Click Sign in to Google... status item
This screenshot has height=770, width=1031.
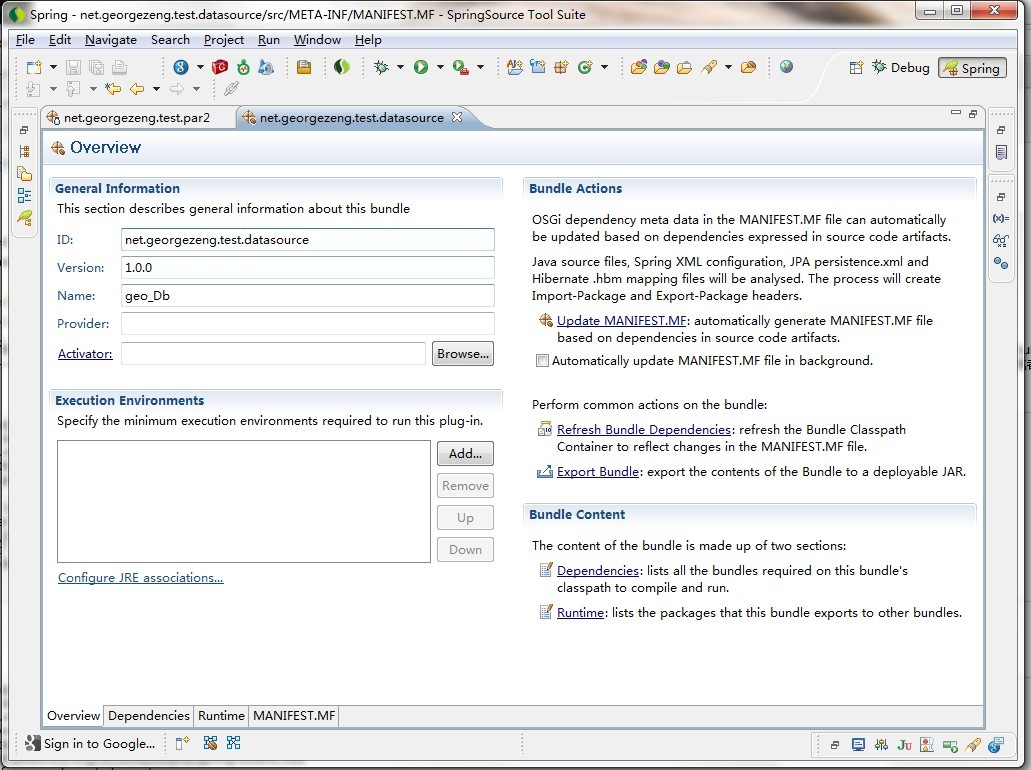(x=90, y=743)
